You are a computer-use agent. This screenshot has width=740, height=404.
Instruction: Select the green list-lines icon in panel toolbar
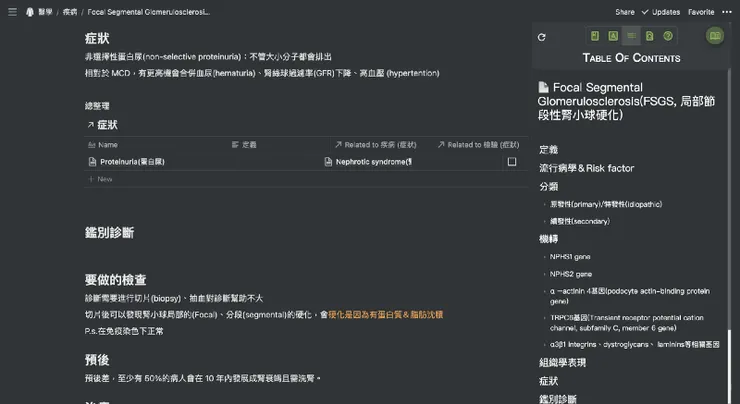(x=631, y=36)
